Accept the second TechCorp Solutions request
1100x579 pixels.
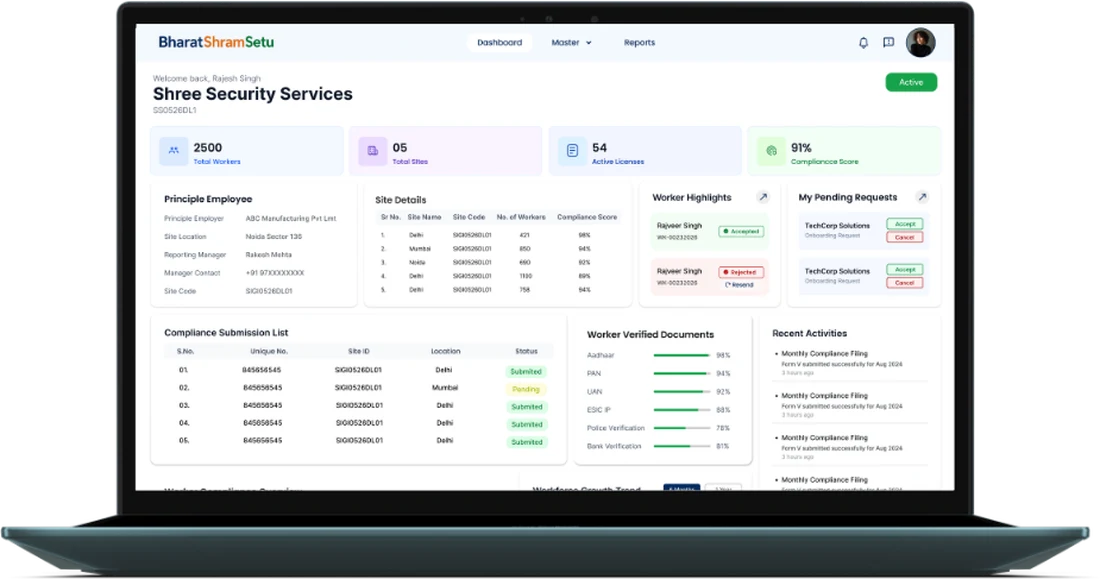point(904,269)
